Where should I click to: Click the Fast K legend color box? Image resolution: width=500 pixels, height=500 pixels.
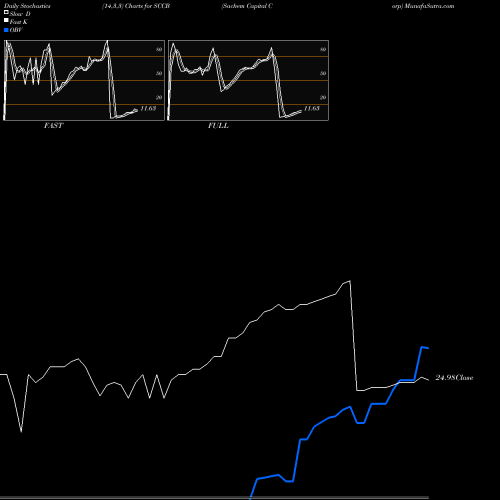6,20
